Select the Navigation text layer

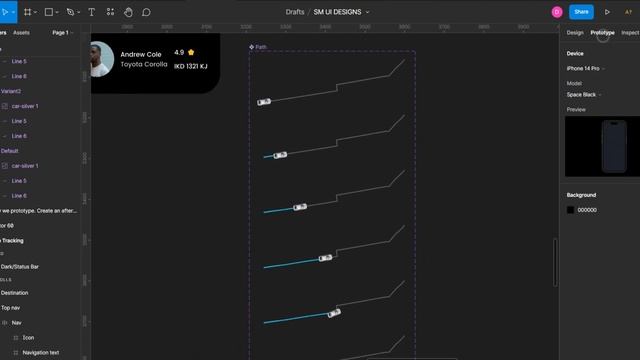41,353
